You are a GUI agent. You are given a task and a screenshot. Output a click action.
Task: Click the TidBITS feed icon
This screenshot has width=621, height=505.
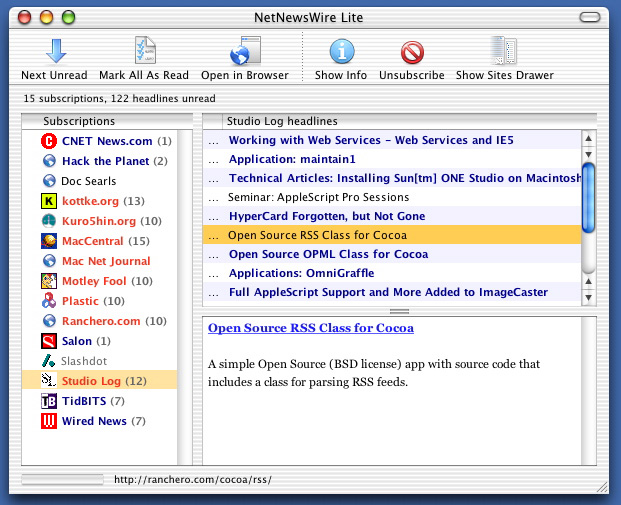click(x=49, y=401)
